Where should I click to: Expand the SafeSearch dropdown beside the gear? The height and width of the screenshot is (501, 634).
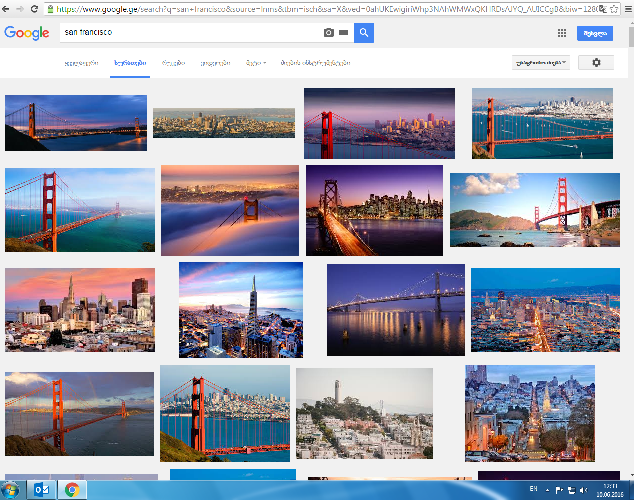point(541,63)
